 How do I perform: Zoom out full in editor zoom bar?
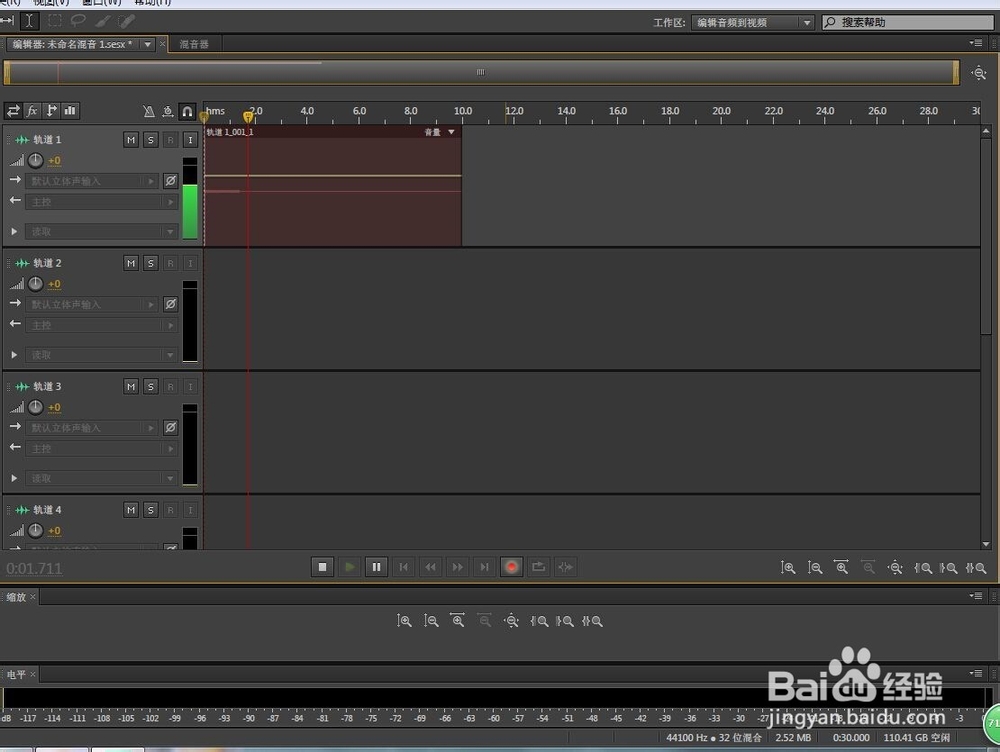(895, 568)
